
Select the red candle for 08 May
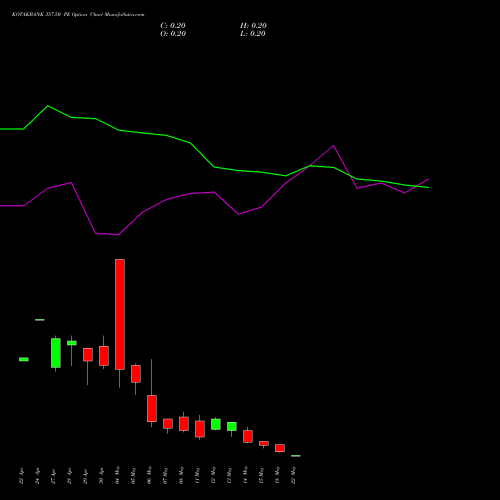point(184,424)
